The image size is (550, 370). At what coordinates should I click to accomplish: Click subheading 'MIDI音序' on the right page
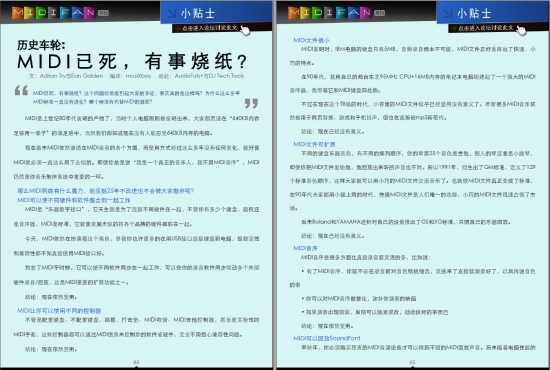pos(305,248)
